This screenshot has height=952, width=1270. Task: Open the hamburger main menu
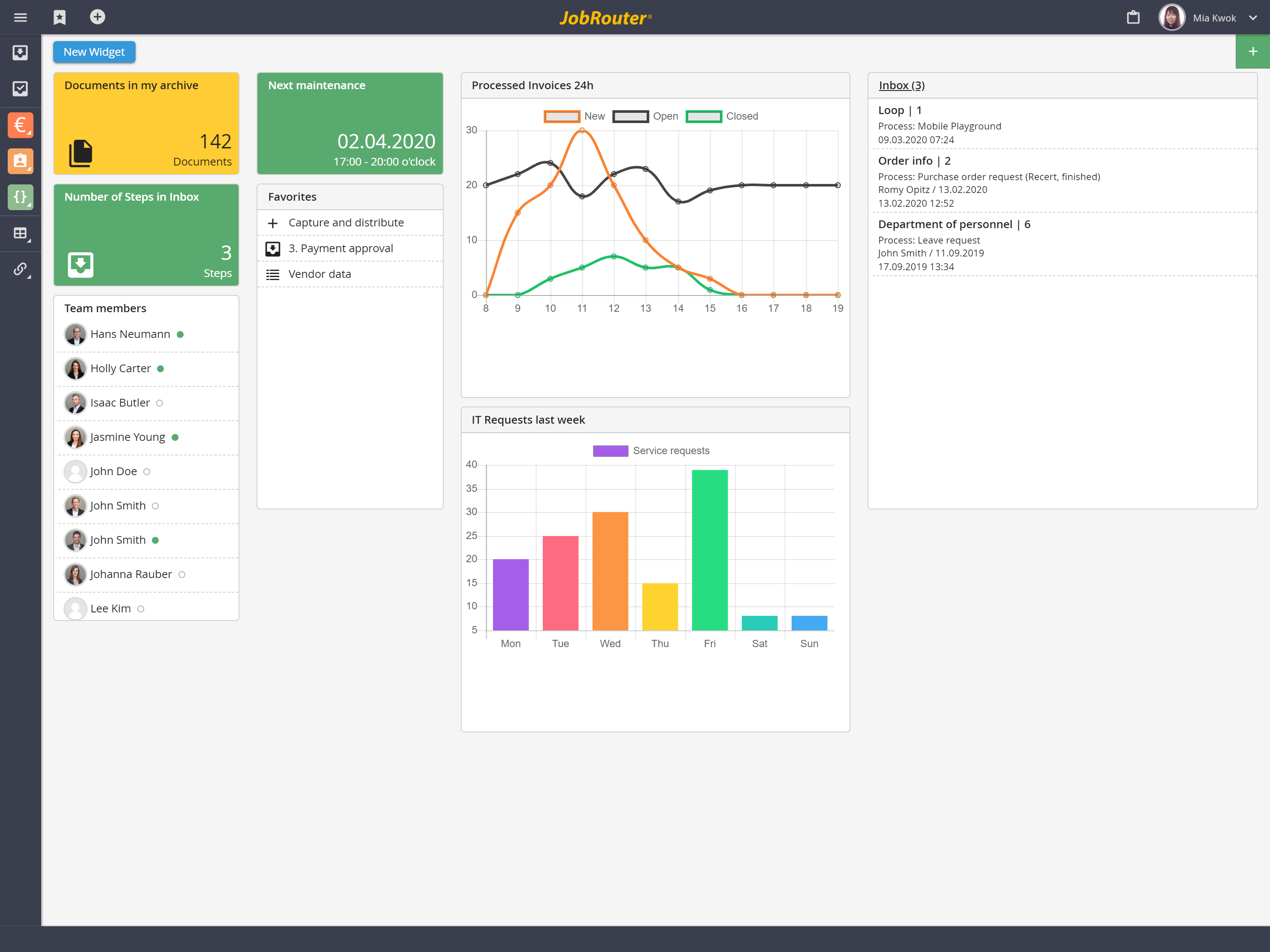click(20, 17)
